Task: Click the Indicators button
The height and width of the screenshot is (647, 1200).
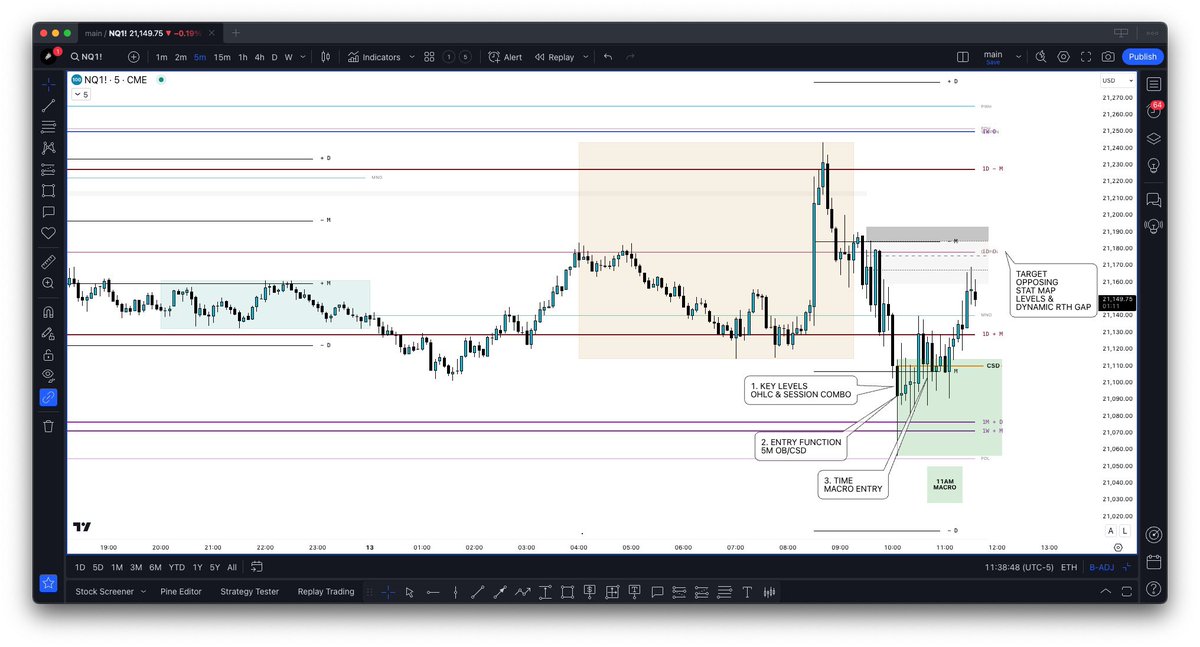Action: pos(374,57)
